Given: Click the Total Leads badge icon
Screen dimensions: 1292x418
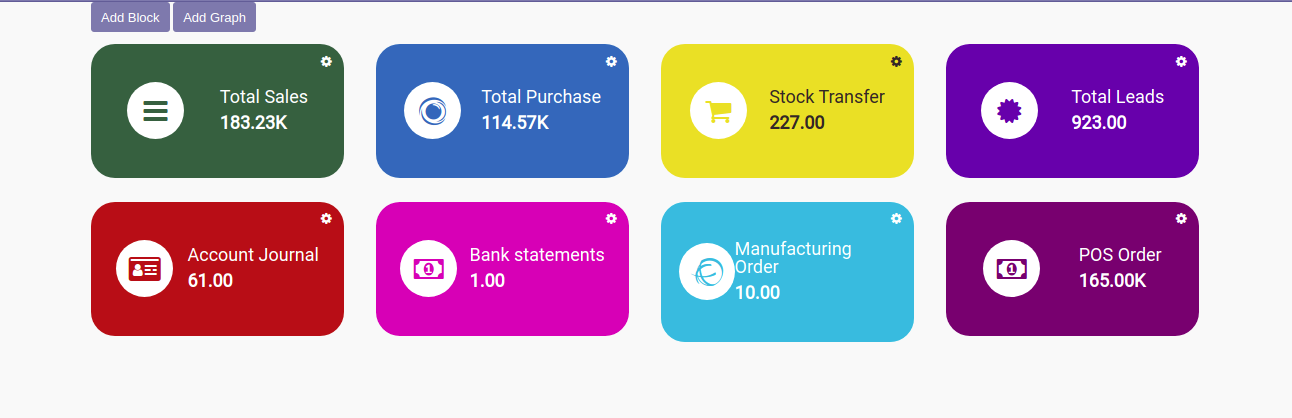Looking at the screenshot, I should point(1009,110).
